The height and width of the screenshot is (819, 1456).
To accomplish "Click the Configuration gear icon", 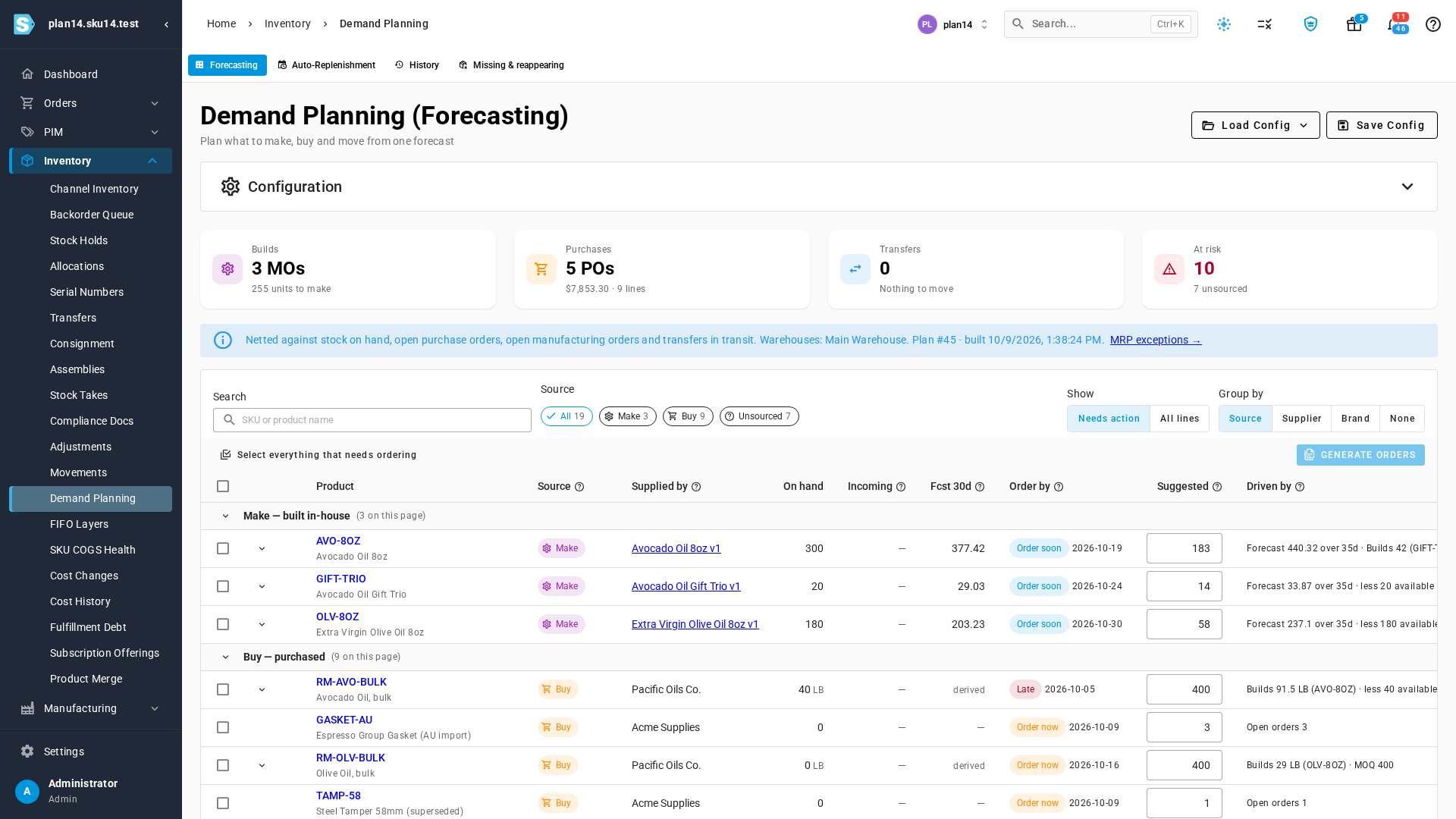I will point(231,187).
